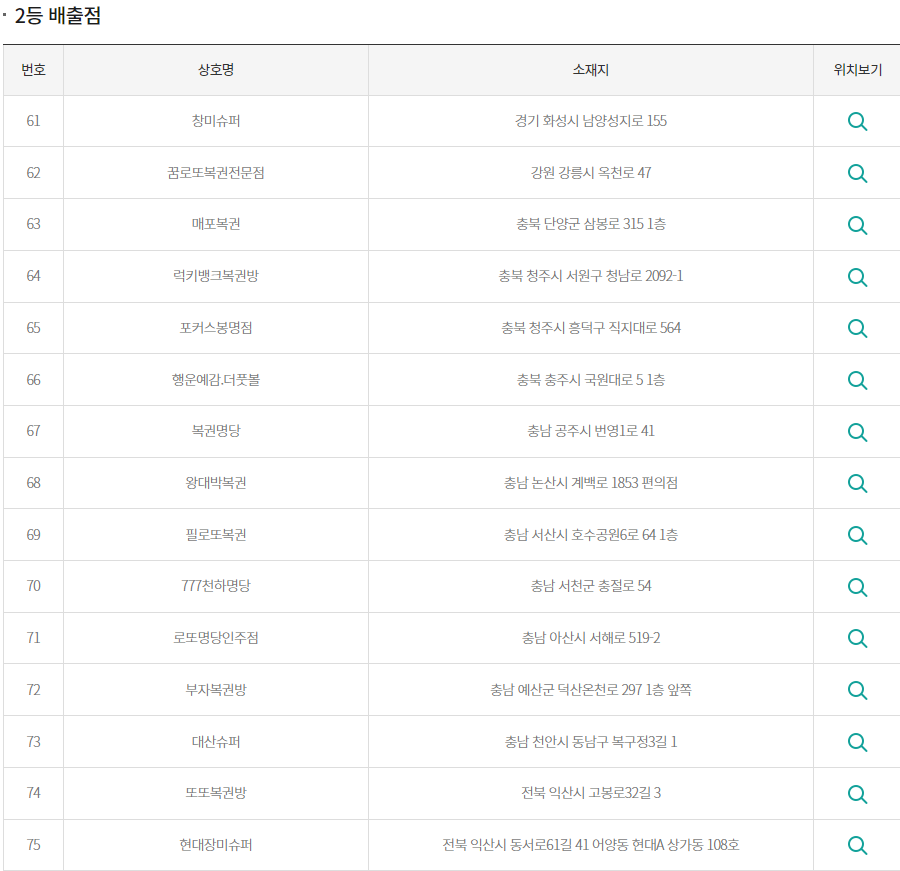Select store name 매포복권
Viewport: 900px width, 871px height.
(216, 224)
